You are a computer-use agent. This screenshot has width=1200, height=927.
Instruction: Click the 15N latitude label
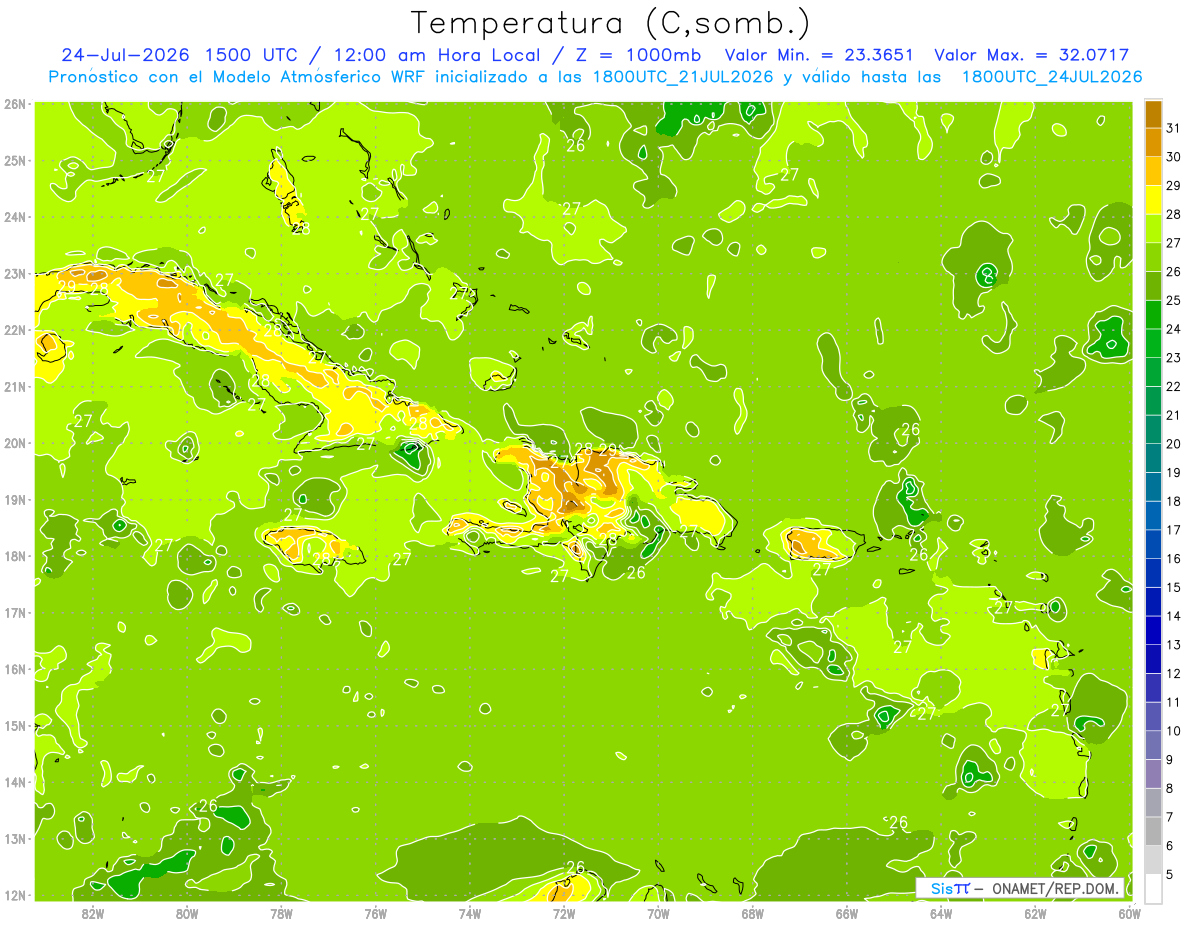point(14,725)
